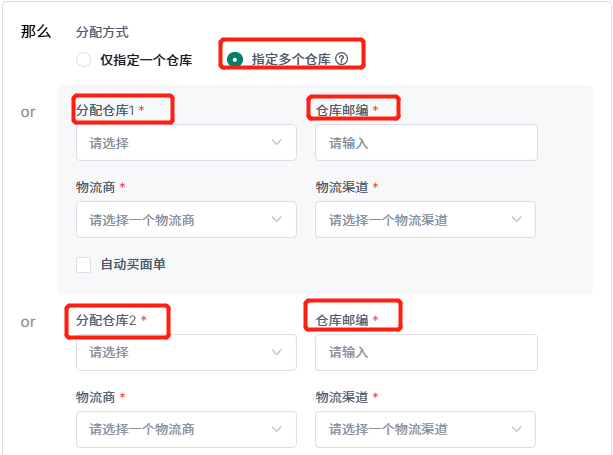Click the help icon beside 指定多个仓库

[x=342, y=59]
